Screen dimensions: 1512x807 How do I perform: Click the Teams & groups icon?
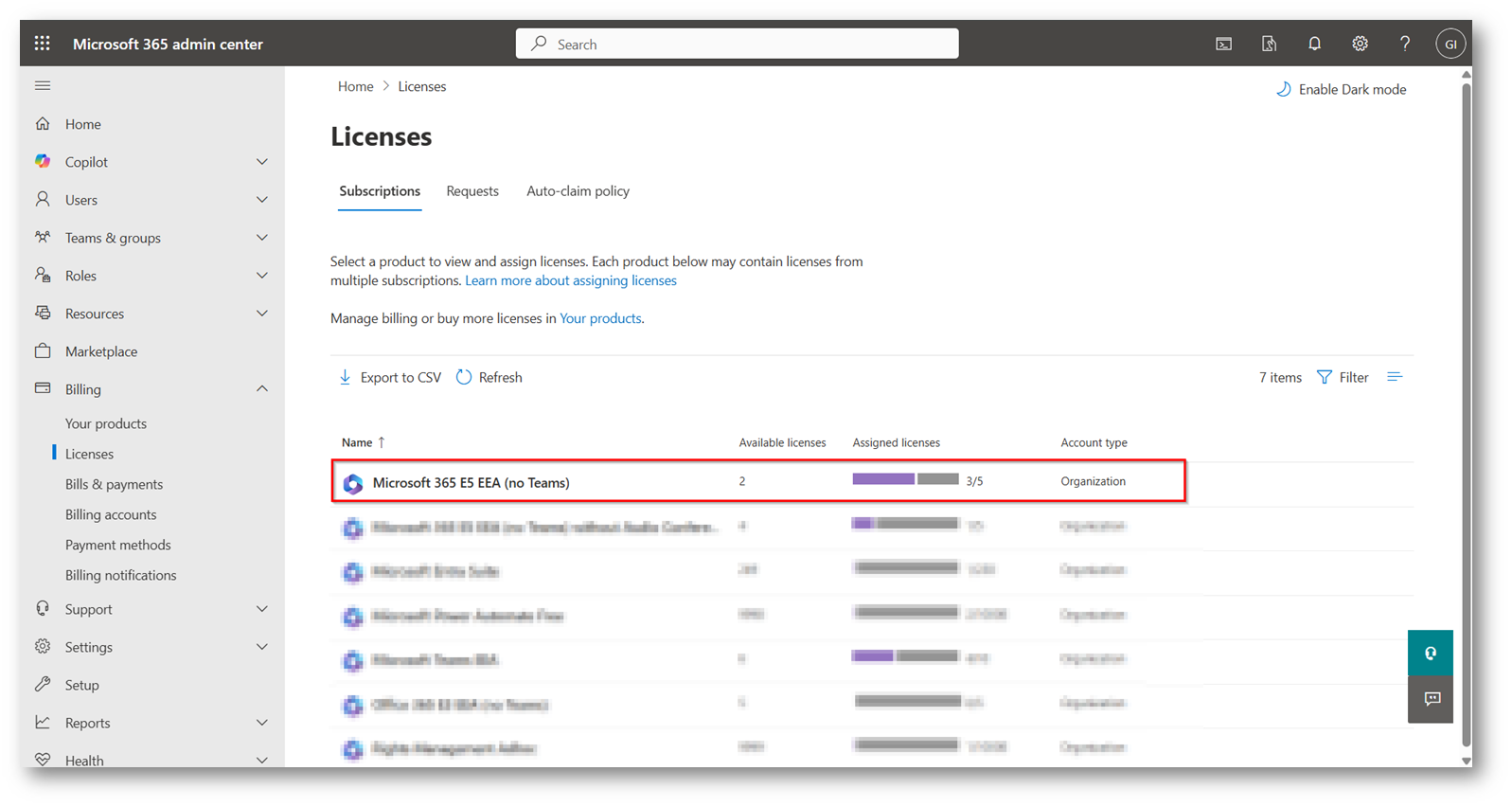(43, 237)
